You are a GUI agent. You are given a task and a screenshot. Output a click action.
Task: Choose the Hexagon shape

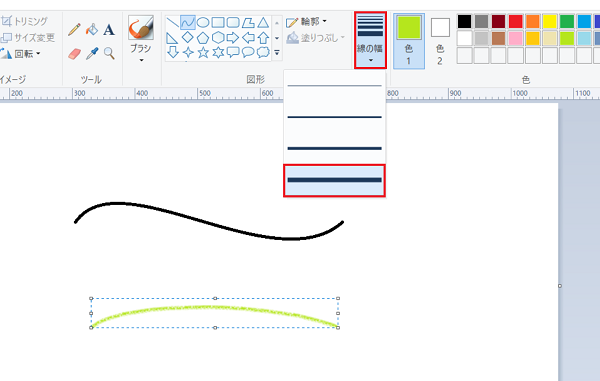point(218,37)
